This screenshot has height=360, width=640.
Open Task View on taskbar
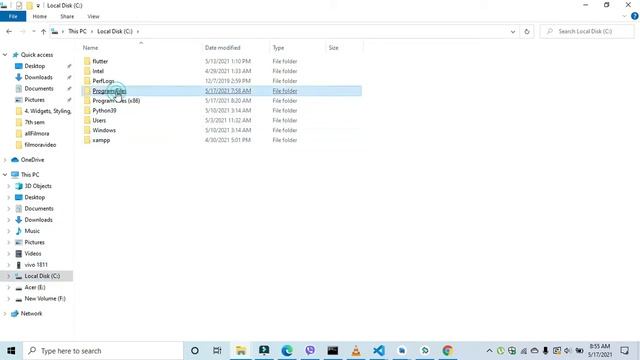pyautogui.click(x=217, y=351)
